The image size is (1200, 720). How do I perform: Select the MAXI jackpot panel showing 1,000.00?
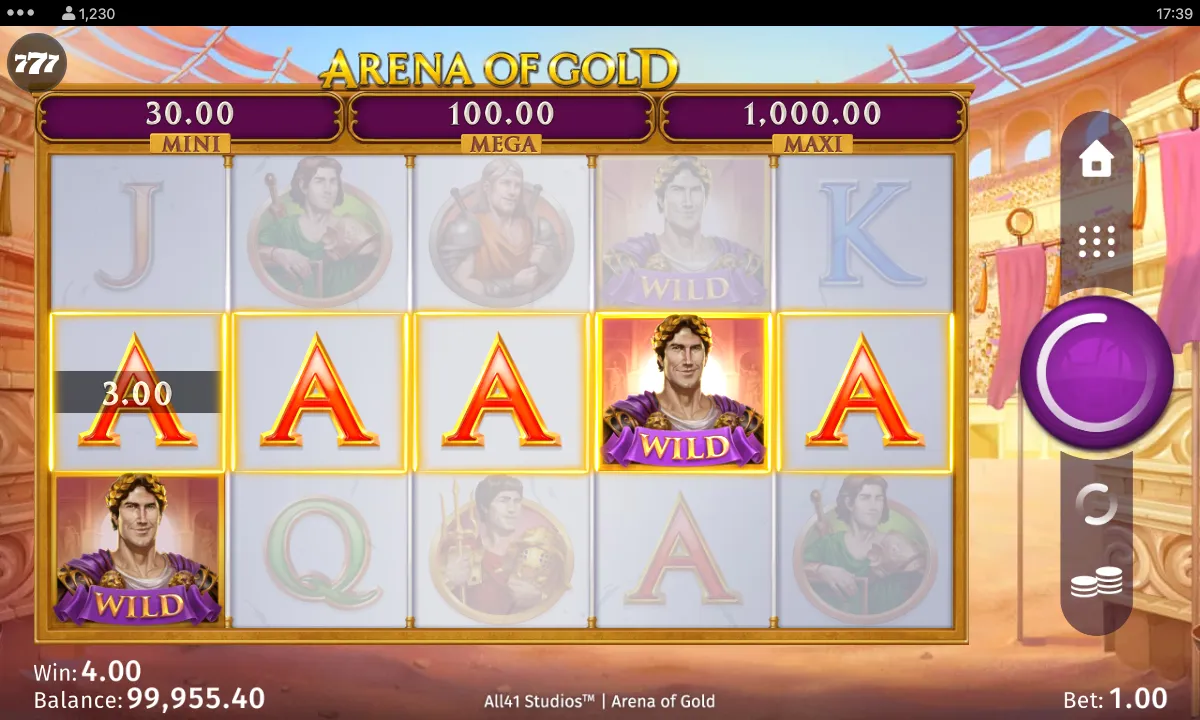coord(812,119)
